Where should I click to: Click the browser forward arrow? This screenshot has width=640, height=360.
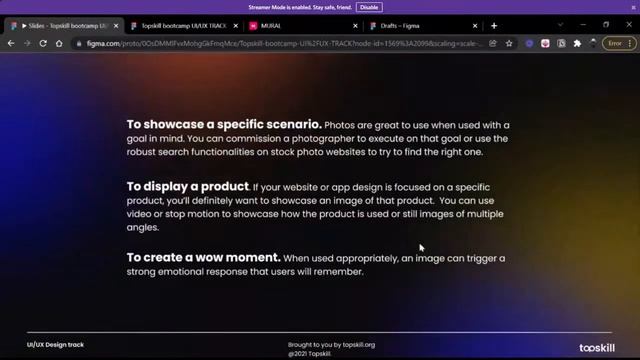27,43
